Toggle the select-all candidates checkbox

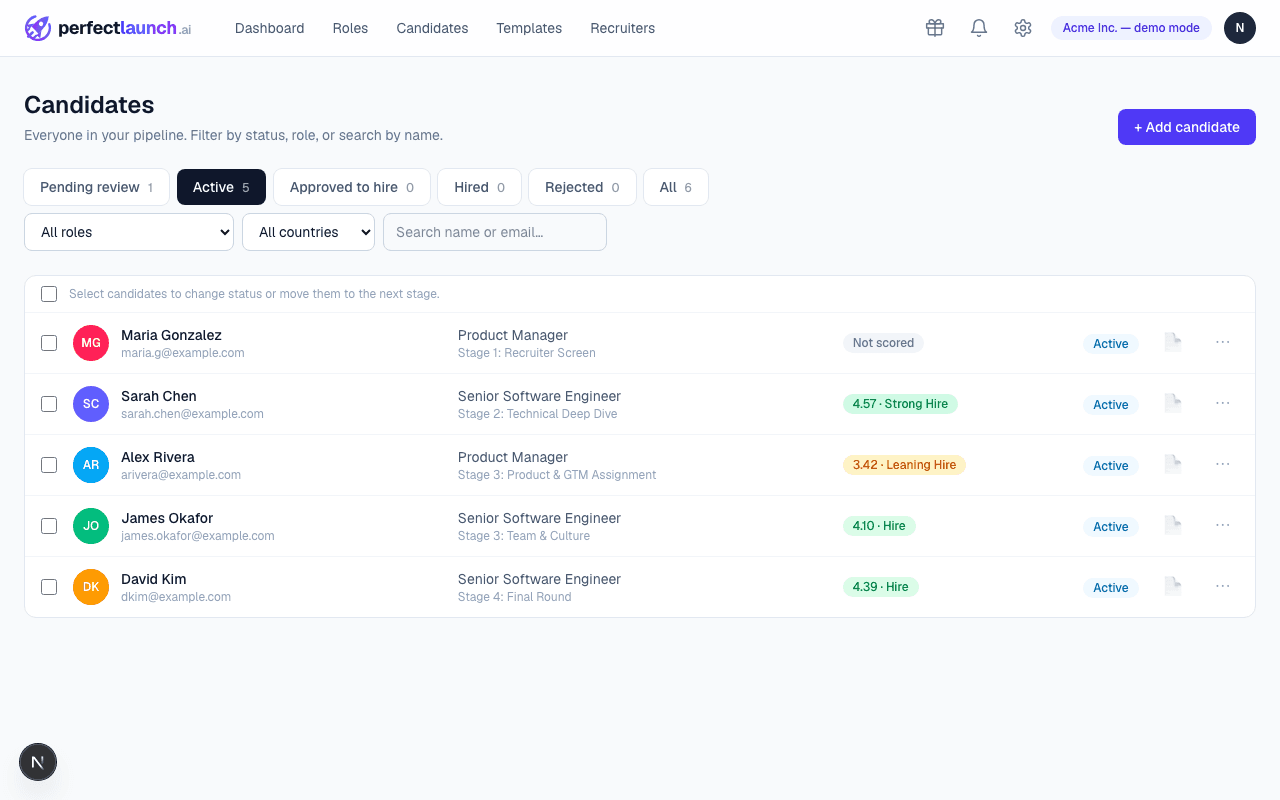(x=49, y=294)
